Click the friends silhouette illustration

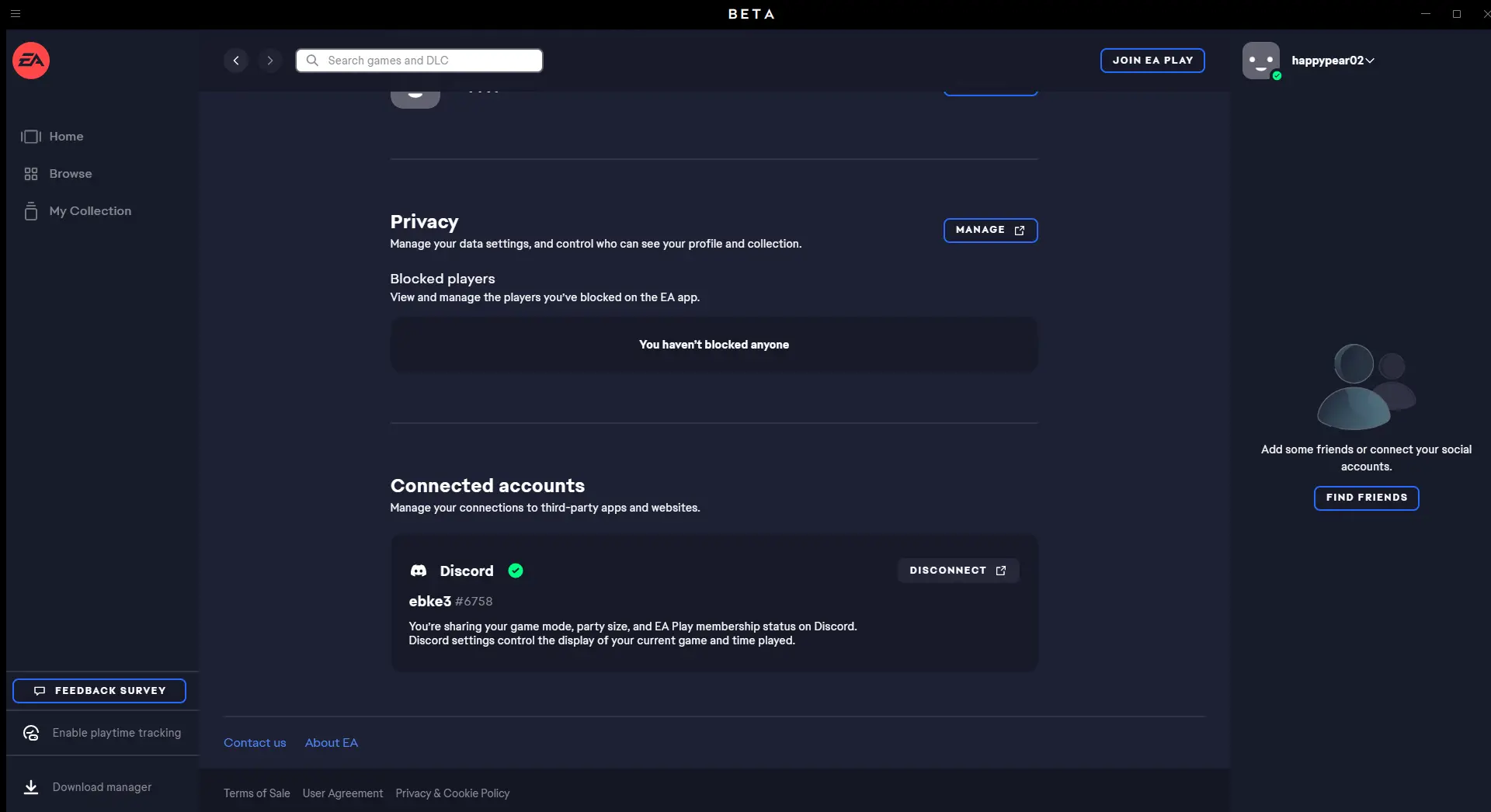[x=1366, y=387]
